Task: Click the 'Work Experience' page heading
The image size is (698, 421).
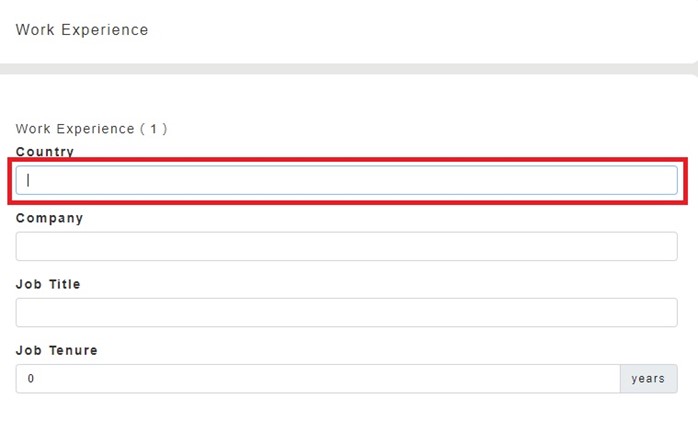Action: 82,30
